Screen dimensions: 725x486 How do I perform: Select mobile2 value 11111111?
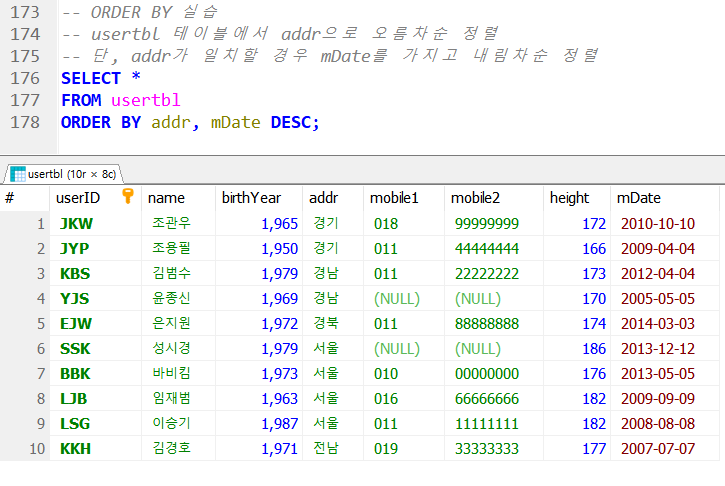pos(487,424)
